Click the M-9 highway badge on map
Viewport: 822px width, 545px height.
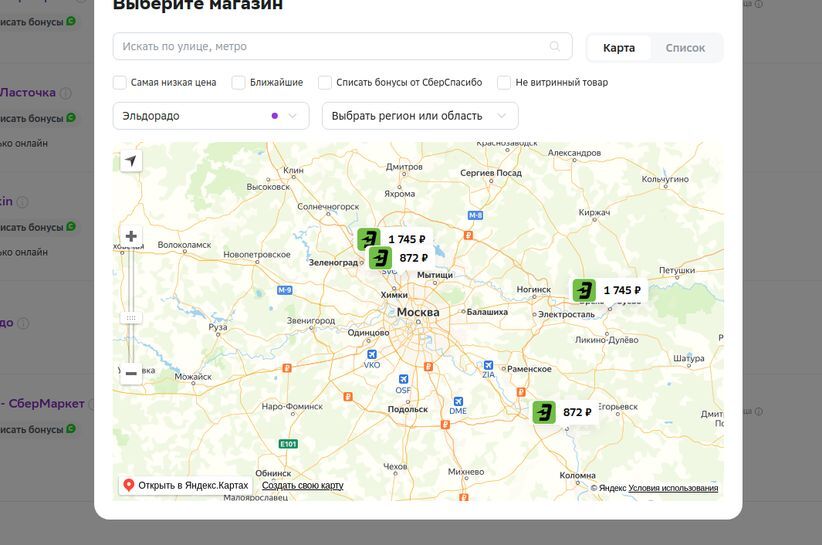pyautogui.click(x=284, y=290)
